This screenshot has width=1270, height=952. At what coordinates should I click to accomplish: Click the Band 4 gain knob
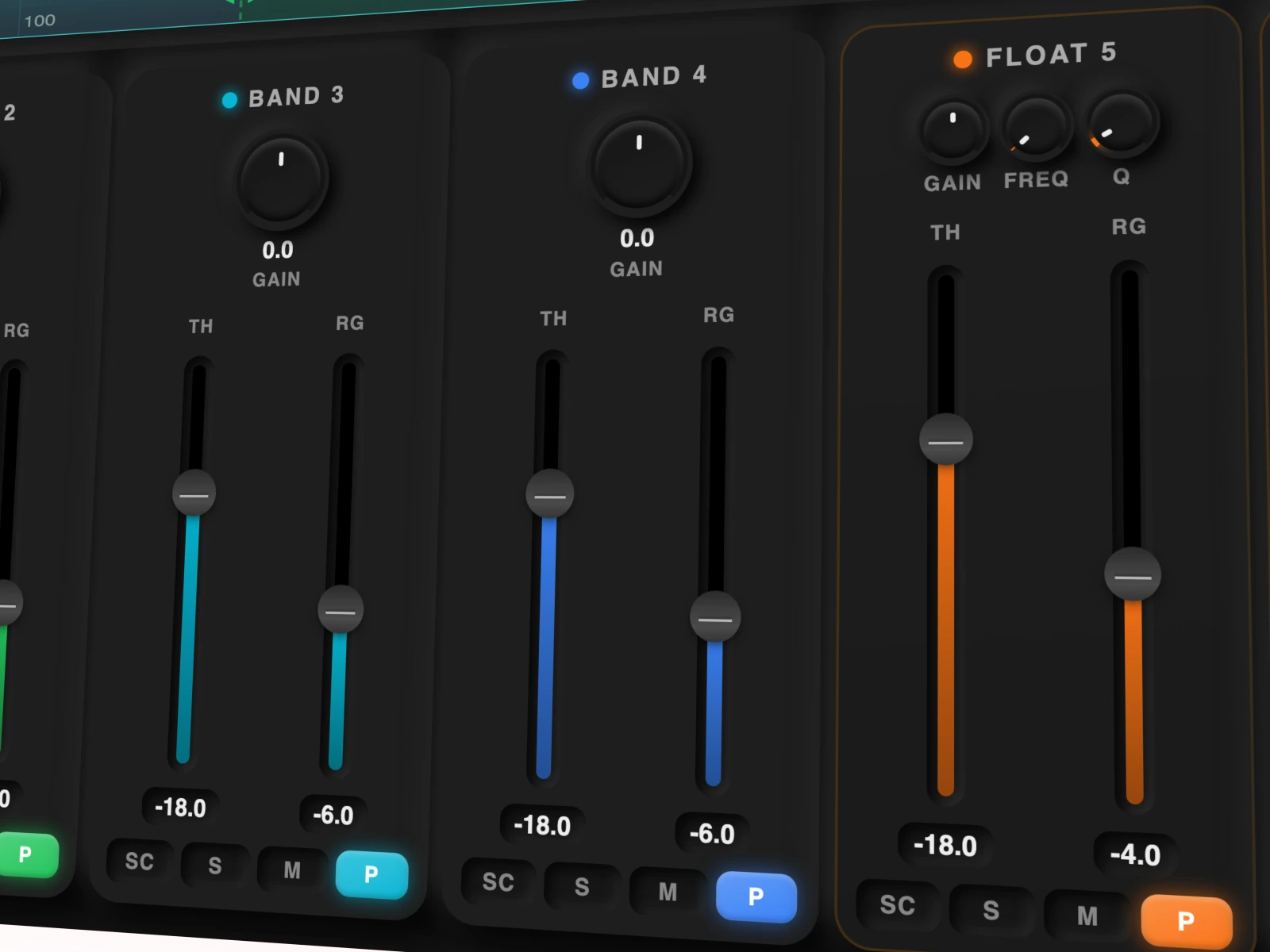(x=639, y=165)
